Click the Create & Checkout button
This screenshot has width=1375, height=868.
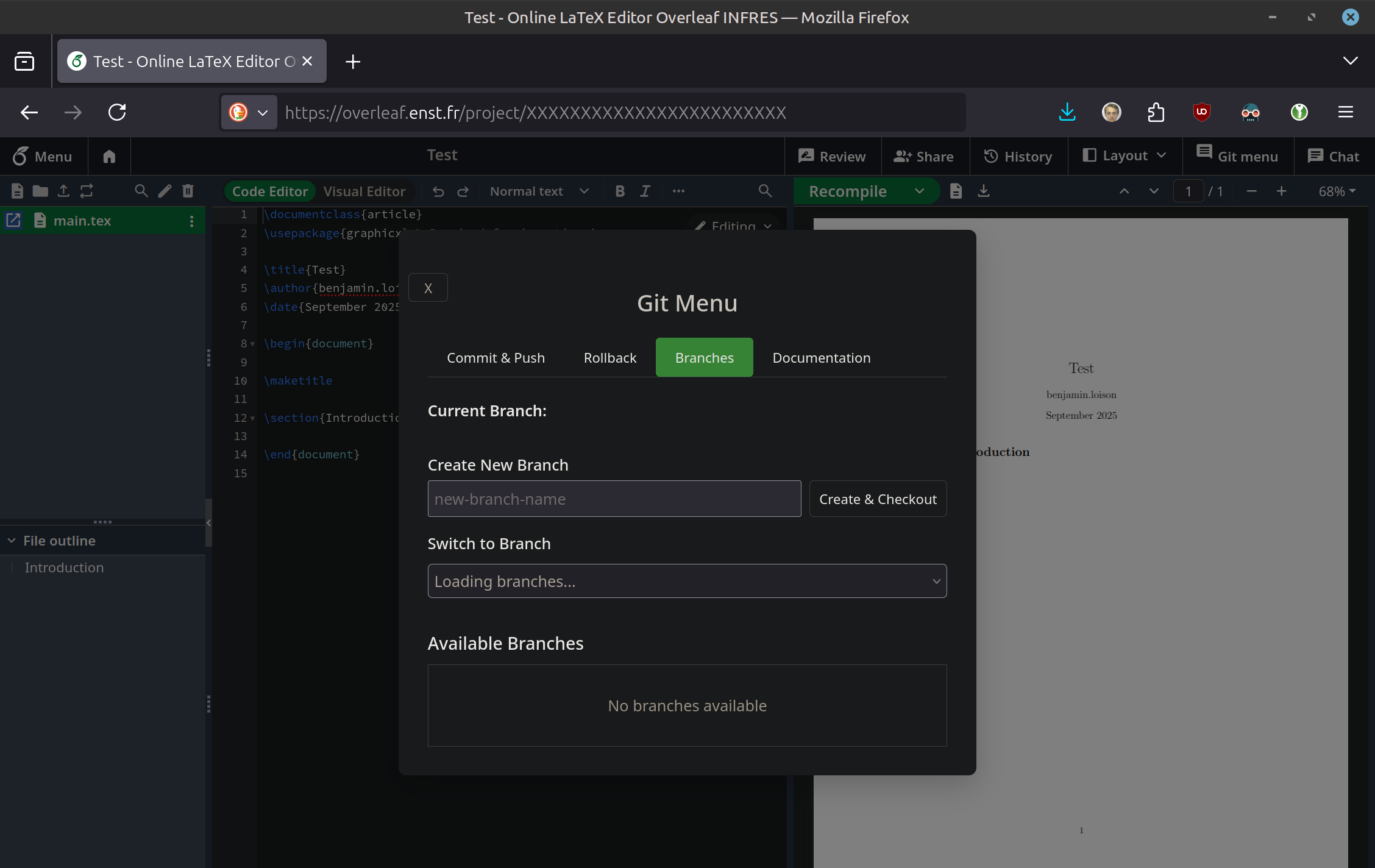tap(877, 499)
